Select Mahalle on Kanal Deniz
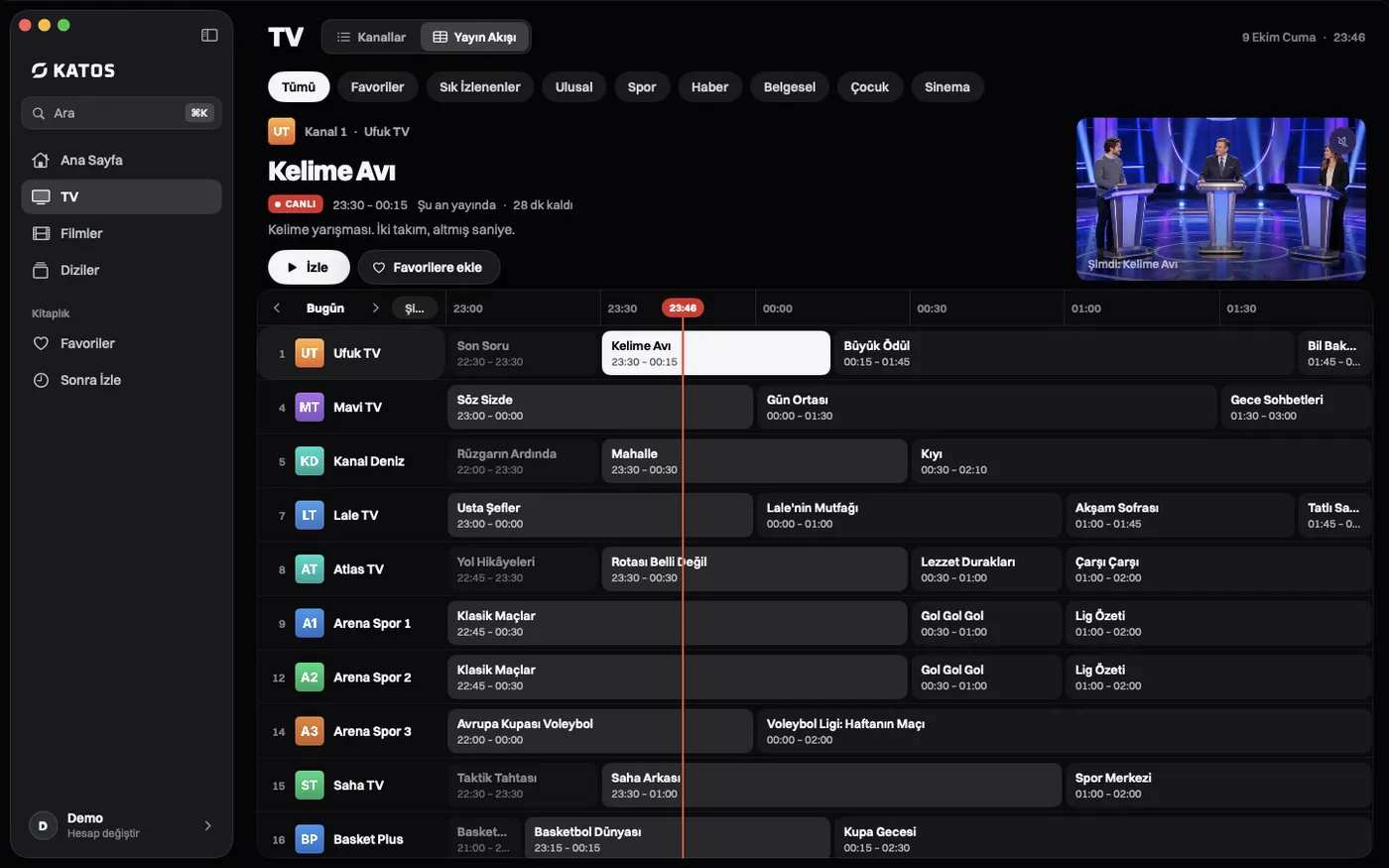The width and height of the screenshot is (1389, 868). coord(754,461)
